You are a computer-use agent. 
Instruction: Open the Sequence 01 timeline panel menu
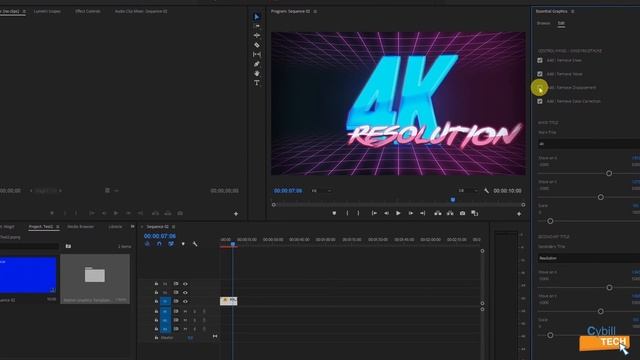173,227
